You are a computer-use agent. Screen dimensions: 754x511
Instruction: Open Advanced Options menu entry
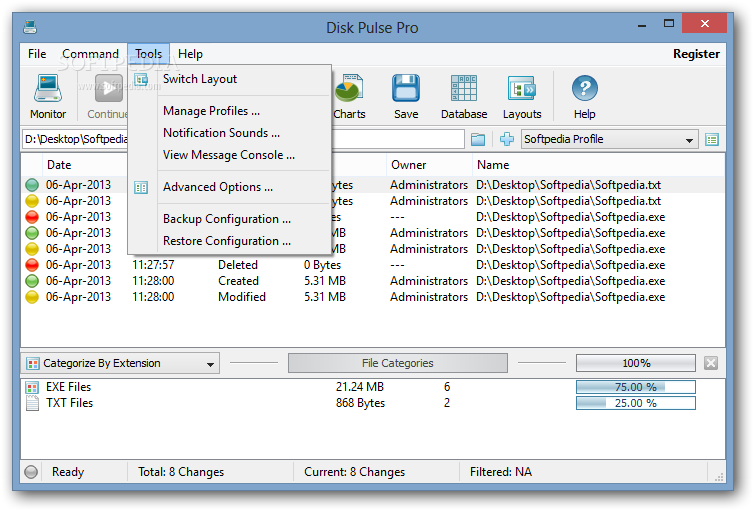click(x=230, y=187)
